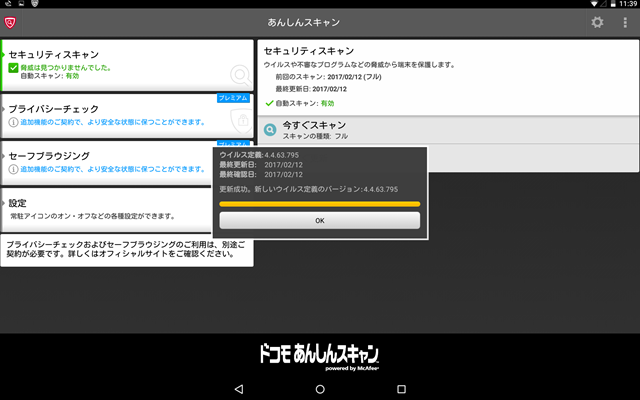Click the battery icon in the status bar

(613, 4)
